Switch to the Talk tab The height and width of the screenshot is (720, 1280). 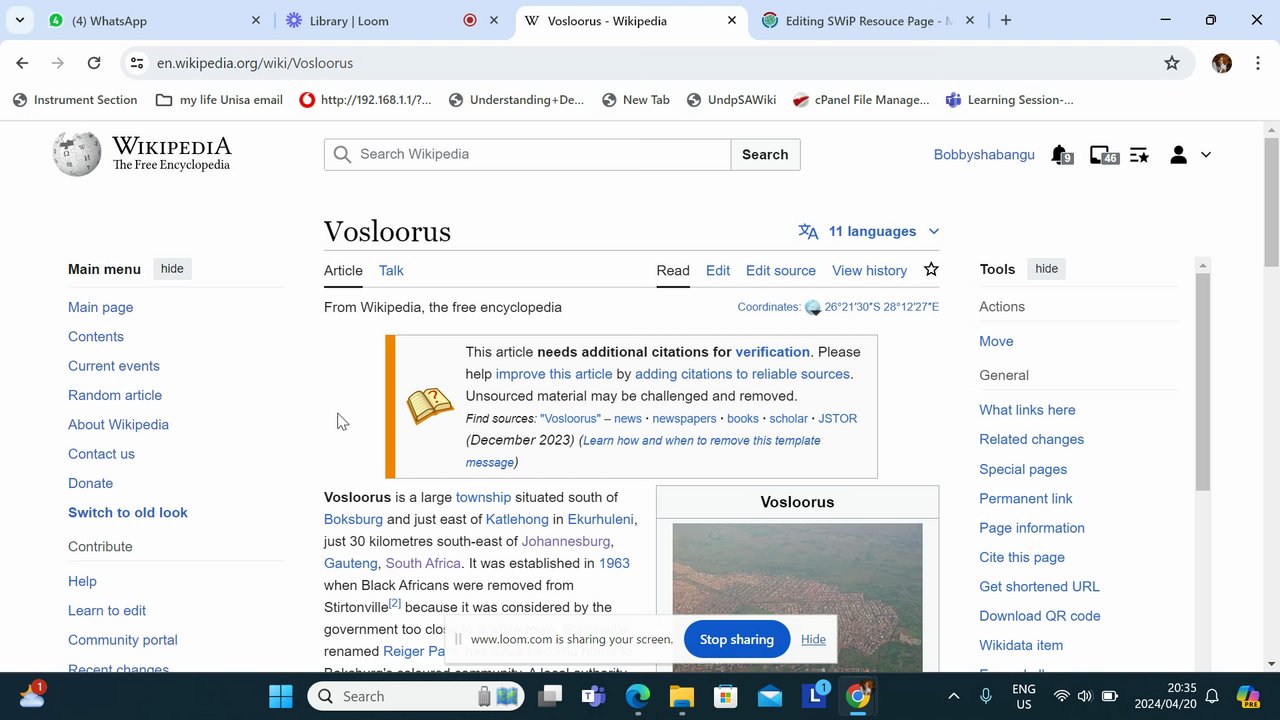pyautogui.click(x=391, y=271)
